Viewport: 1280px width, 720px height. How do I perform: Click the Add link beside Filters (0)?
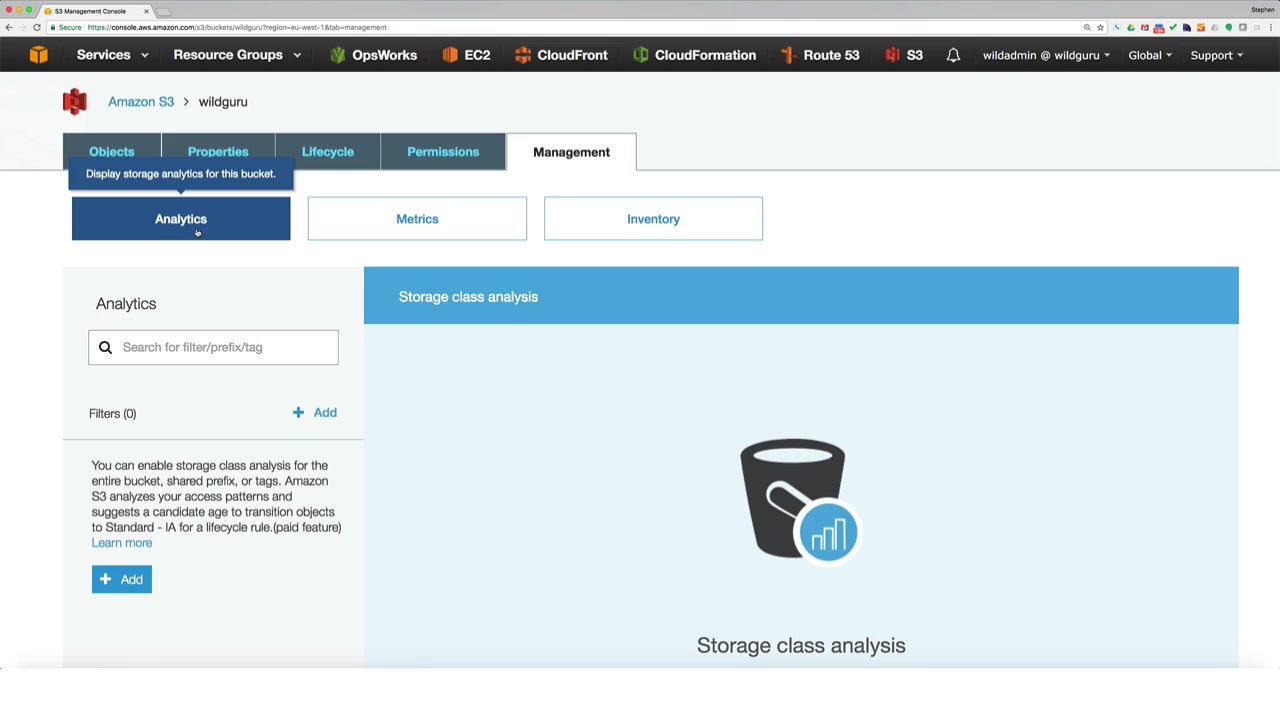(315, 412)
